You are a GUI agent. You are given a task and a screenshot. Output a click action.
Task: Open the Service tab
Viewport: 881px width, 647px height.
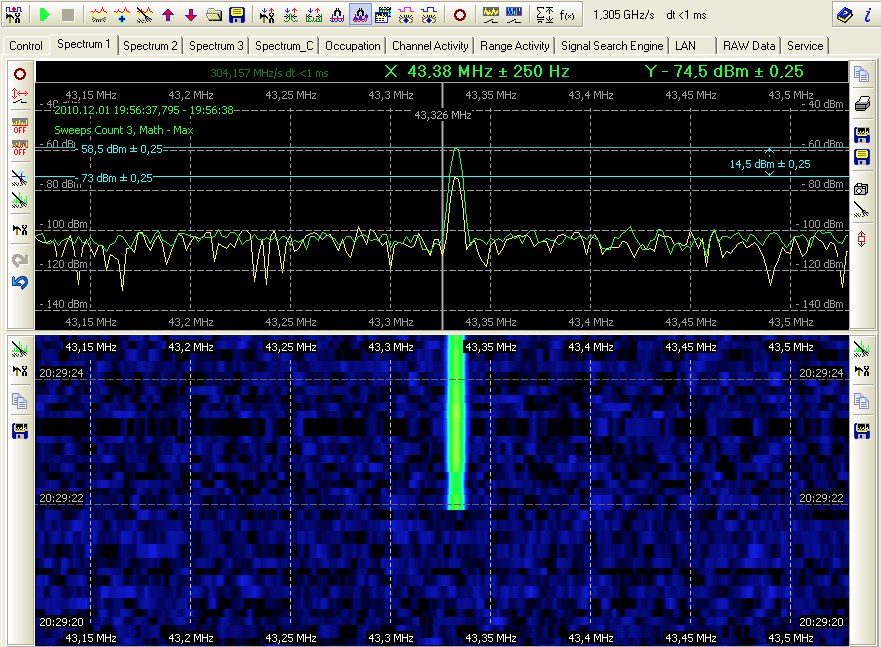(x=805, y=46)
